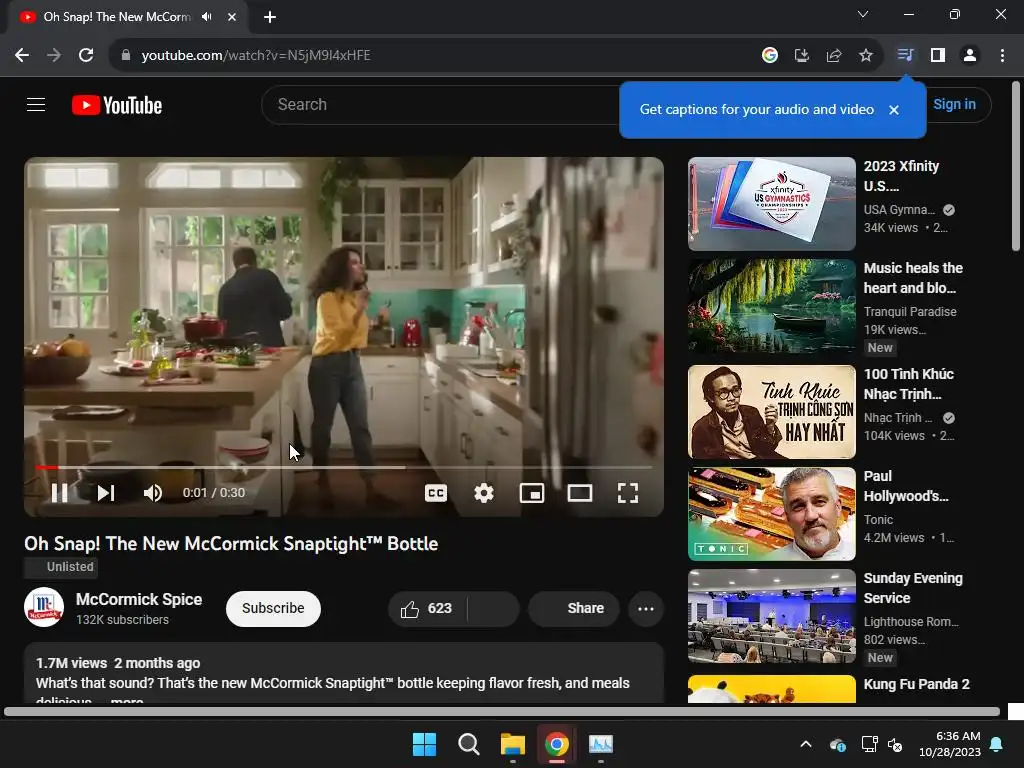Install app icon in address bar

tap(801, 56)
